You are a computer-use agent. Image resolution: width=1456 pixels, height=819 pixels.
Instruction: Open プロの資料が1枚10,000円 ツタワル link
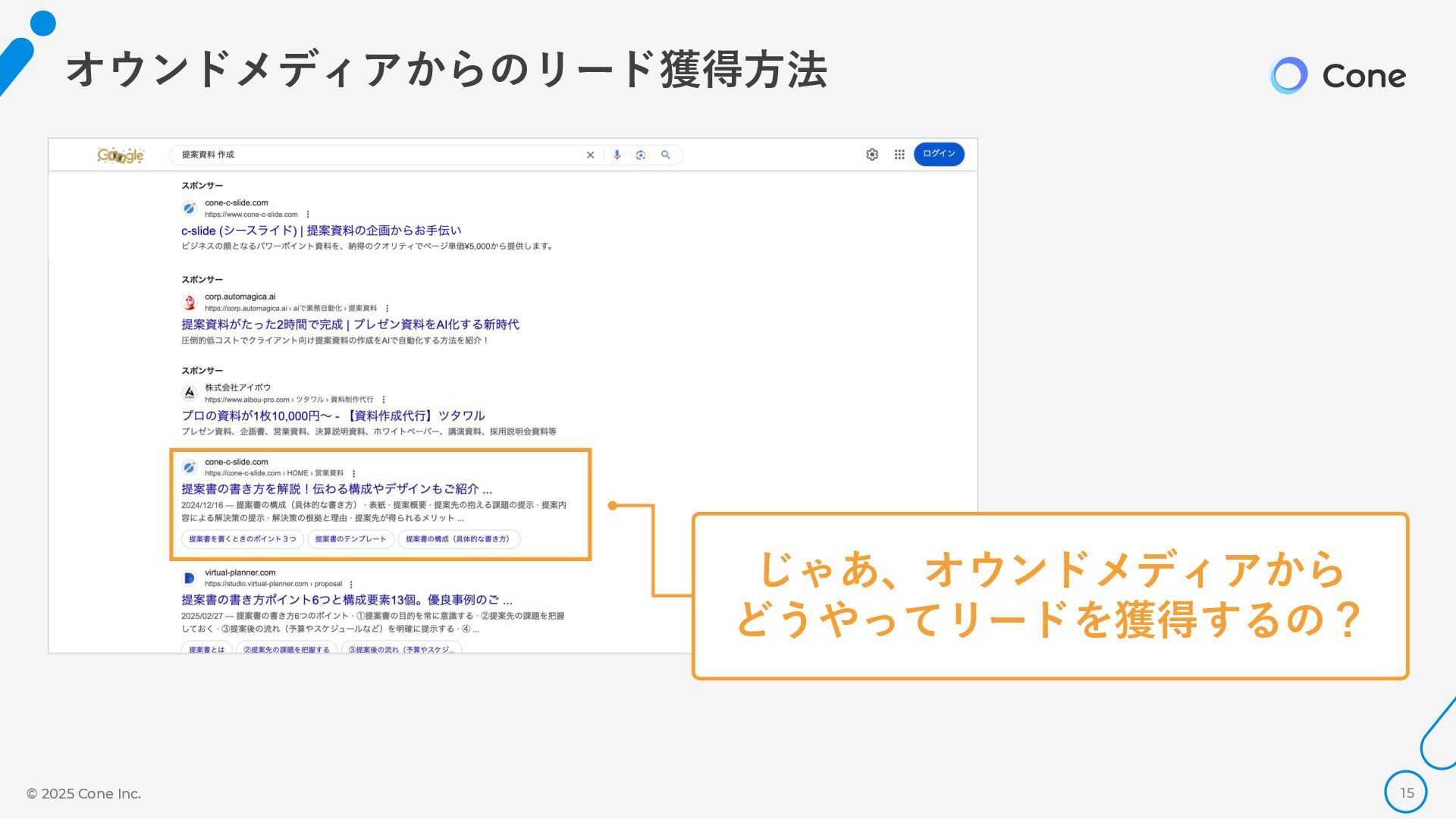tap(332, 416)
